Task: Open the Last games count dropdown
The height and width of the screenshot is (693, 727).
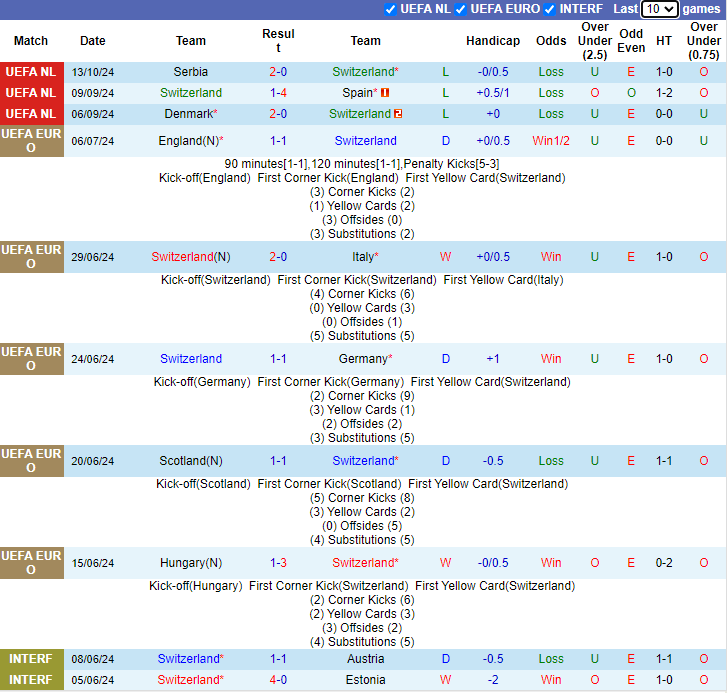Action: [x=659, y=9]
